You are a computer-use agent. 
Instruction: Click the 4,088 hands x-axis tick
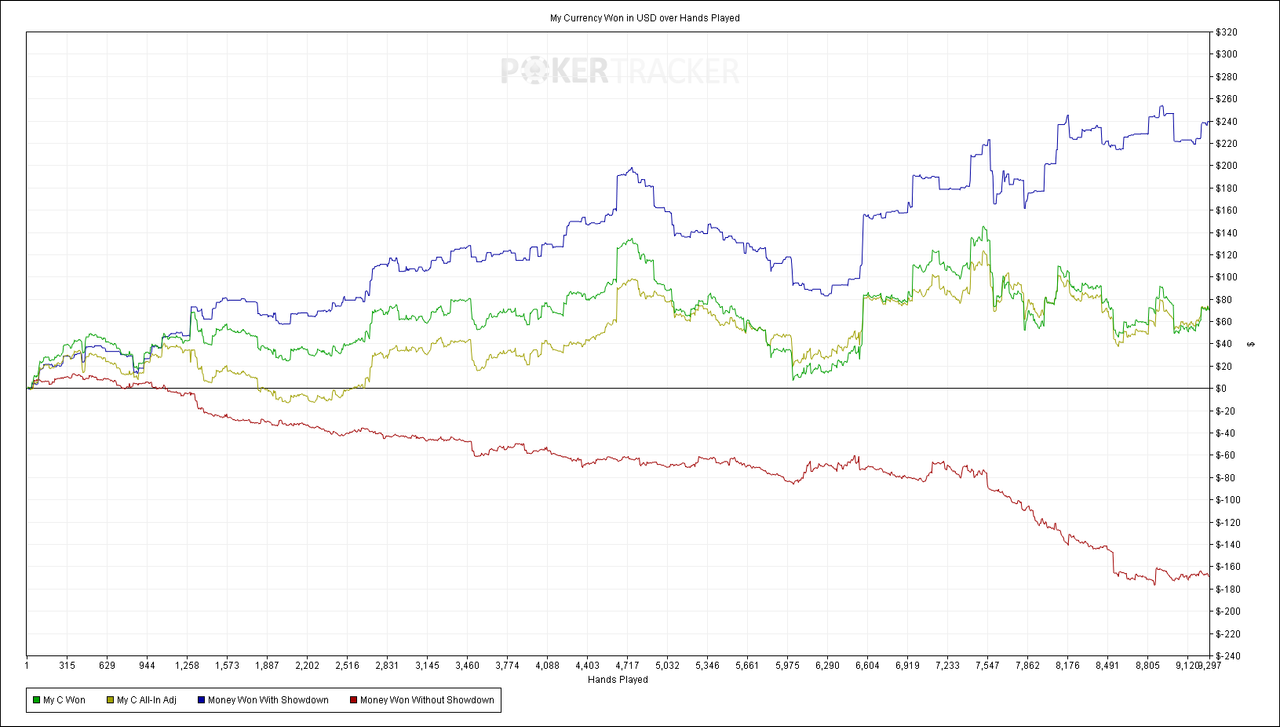coord(547,665)
